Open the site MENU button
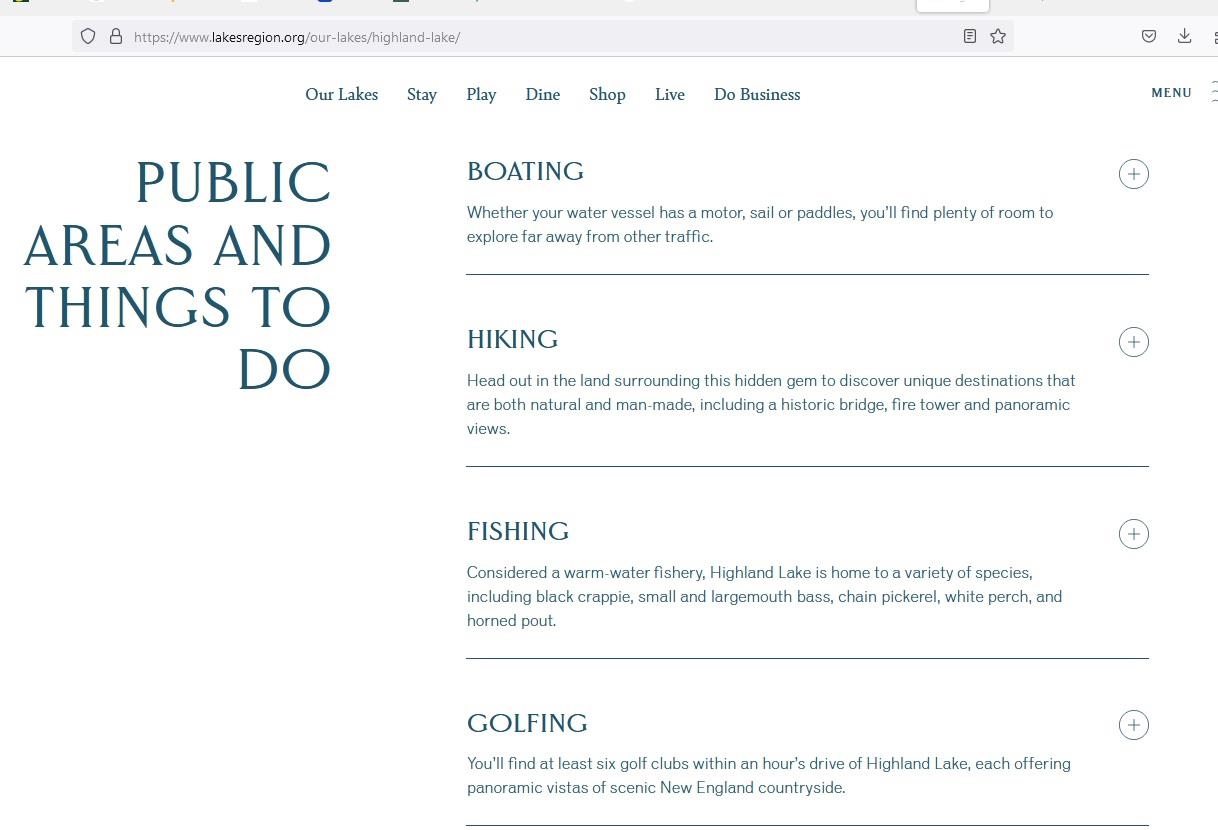Screen dimensions: 1218x830 click(1172, 93)
